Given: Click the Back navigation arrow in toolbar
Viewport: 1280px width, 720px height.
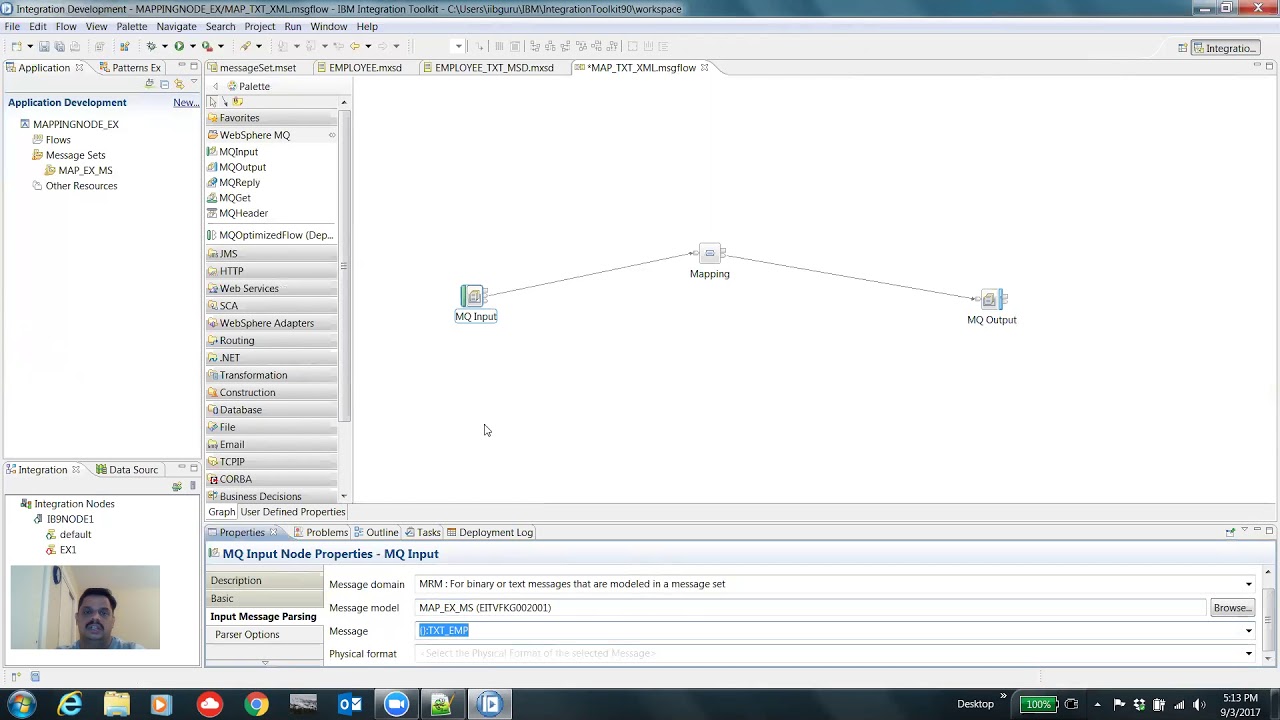Looking at the screenshot, I should [355, 46].
